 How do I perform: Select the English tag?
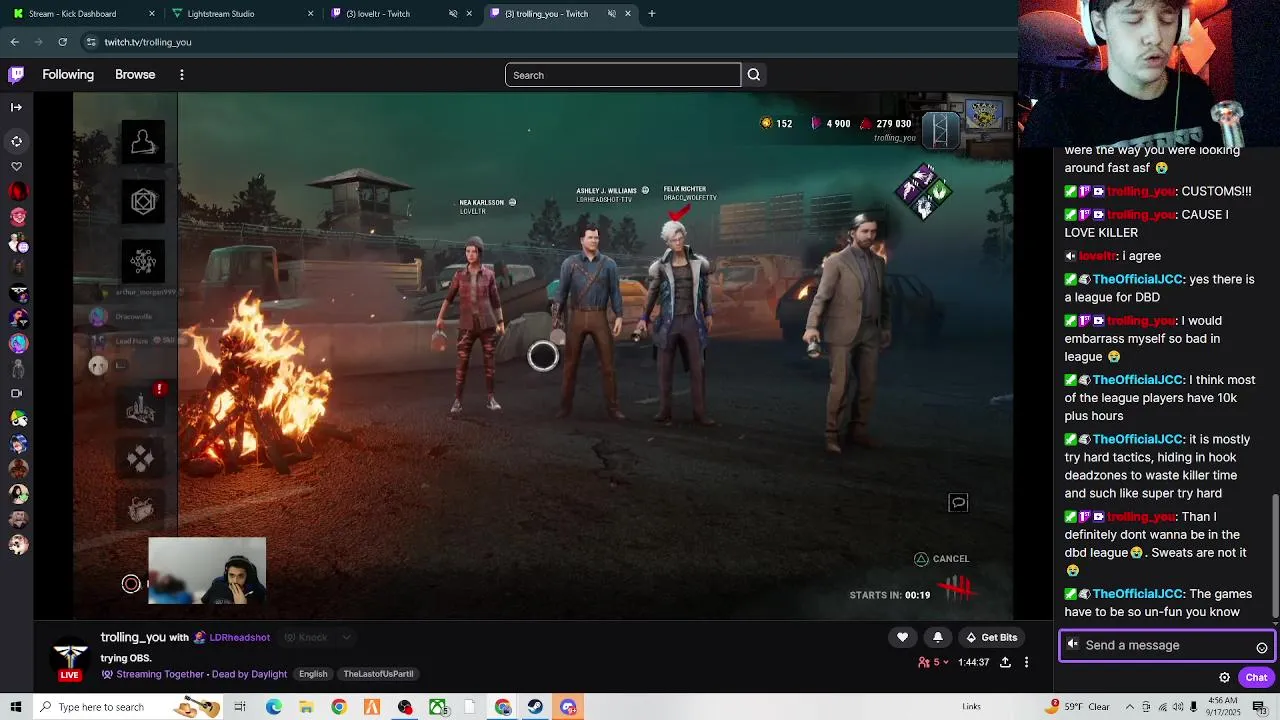pyautogui.click(x=313, y=674)
